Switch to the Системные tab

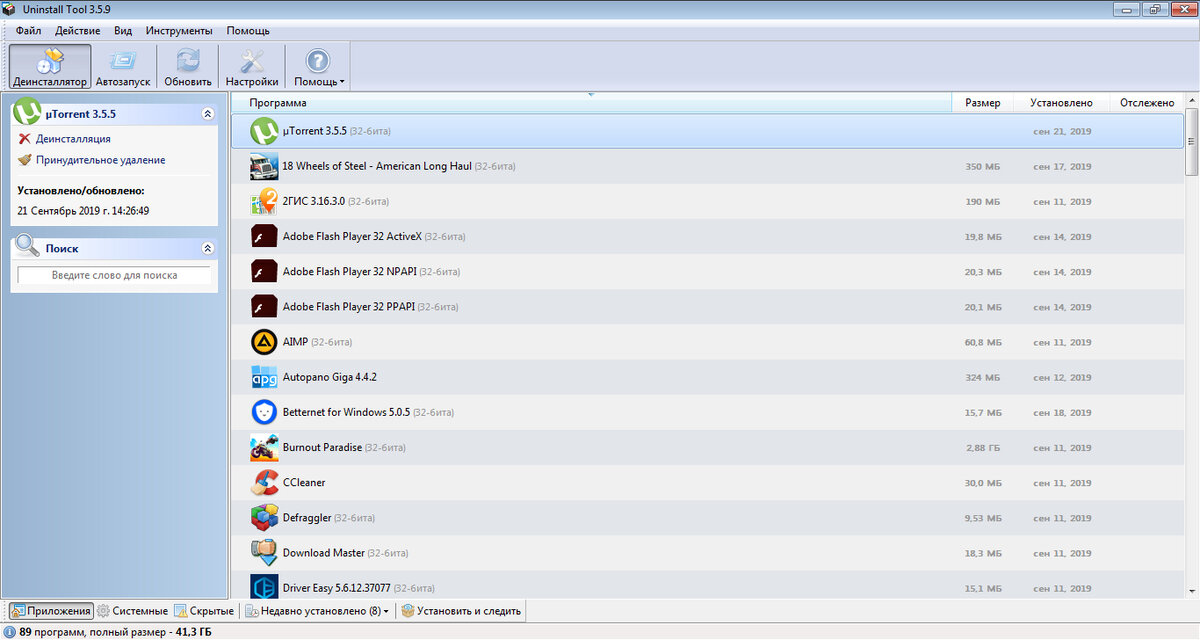click(133, 611)
